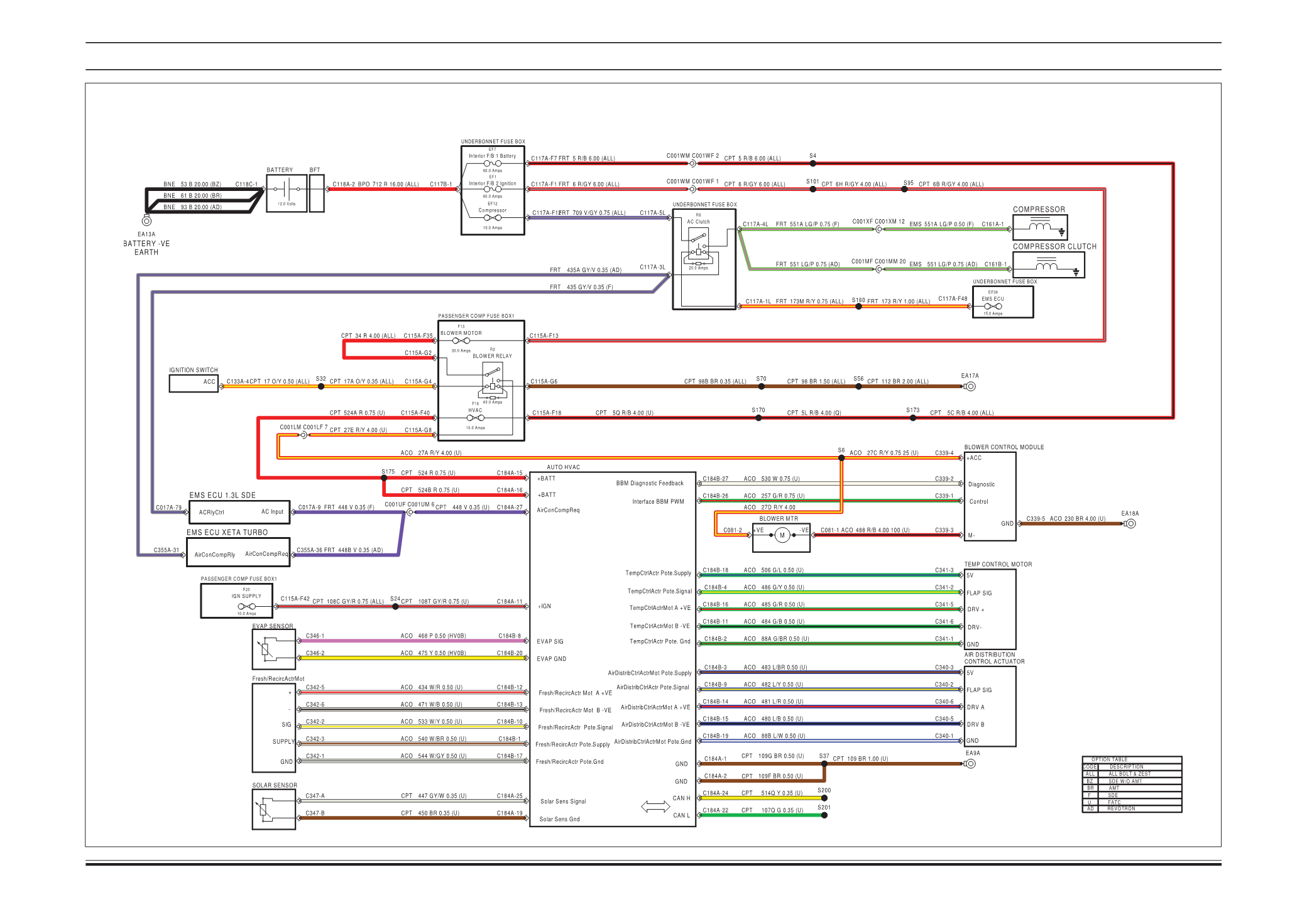Click the ignition switch ACC box
This screenshot has width=1307, height=924.
click(x=194, y=383)
